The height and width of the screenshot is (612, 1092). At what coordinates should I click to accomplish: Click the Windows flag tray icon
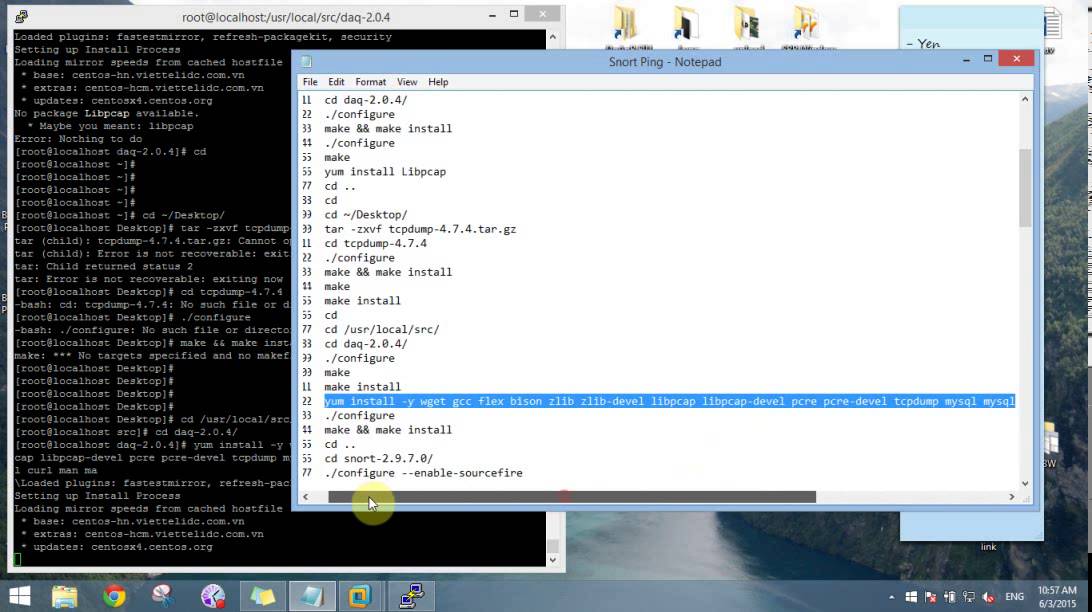[x=911, y=597]
